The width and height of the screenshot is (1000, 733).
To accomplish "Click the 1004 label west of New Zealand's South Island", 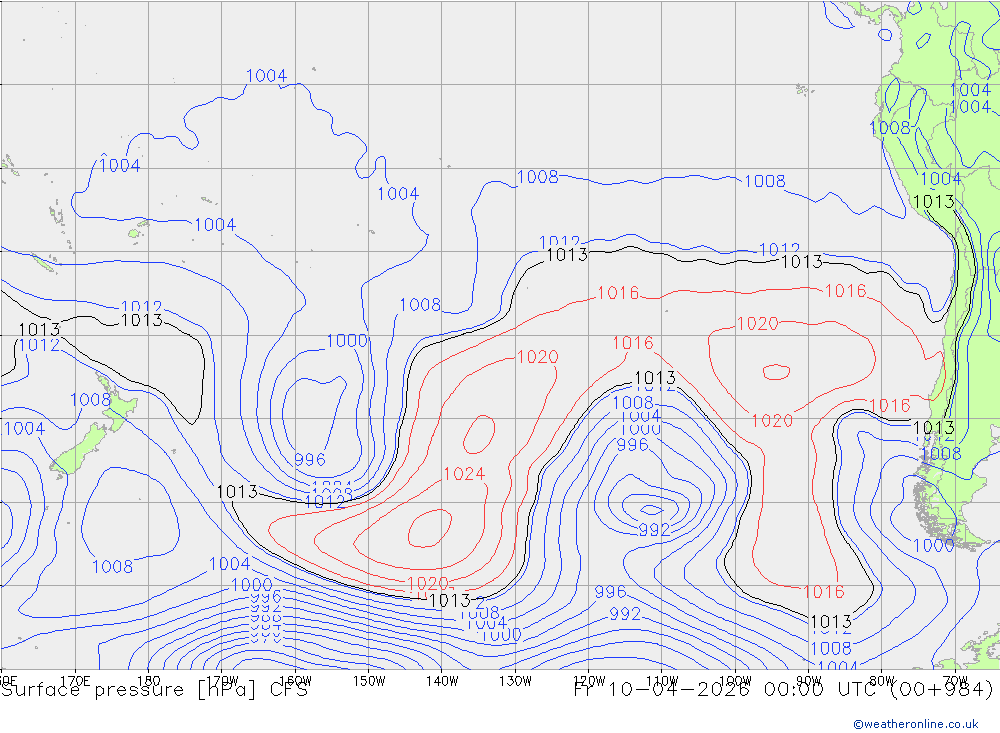I will [x=24, y=428].
